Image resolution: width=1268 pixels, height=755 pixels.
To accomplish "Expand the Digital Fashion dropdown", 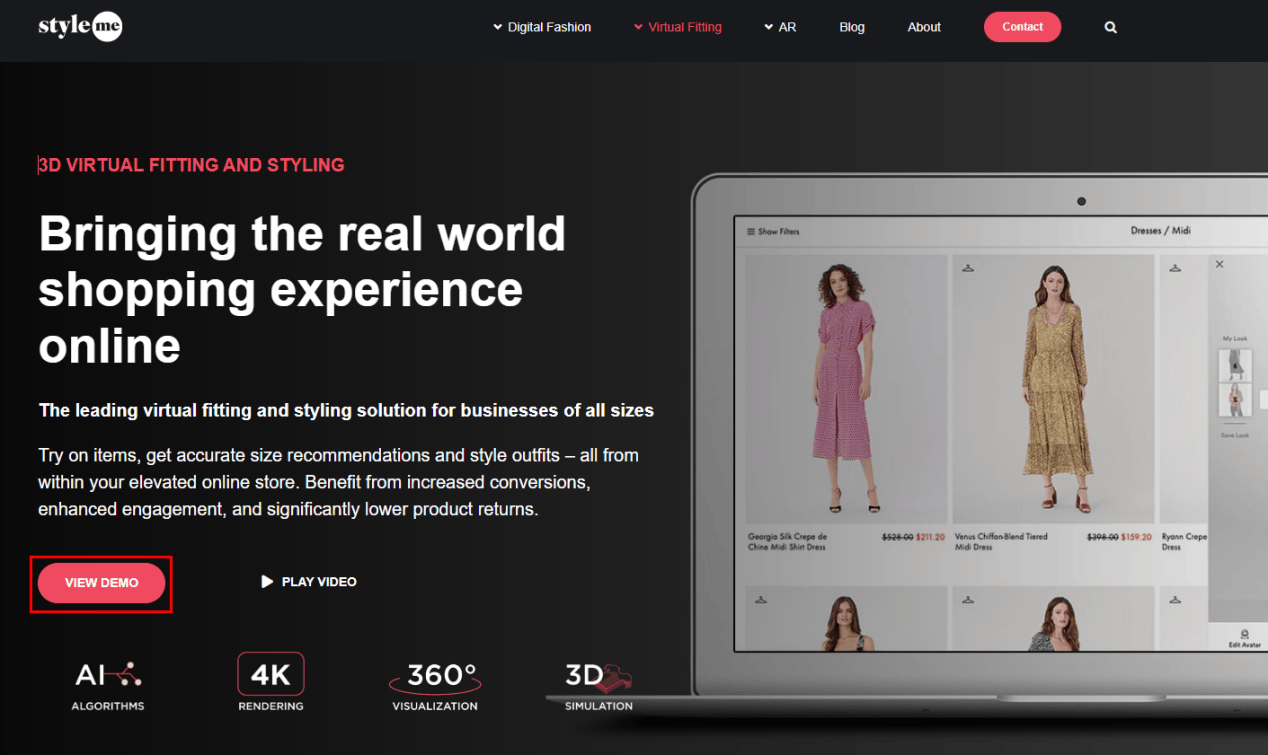I will [x=542, y=27].
